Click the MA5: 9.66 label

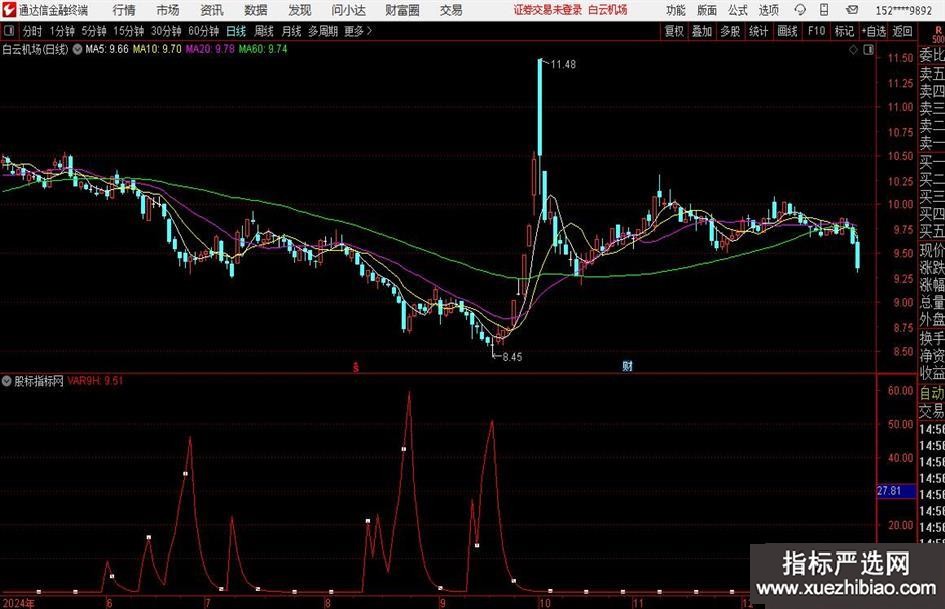[107, 49]
